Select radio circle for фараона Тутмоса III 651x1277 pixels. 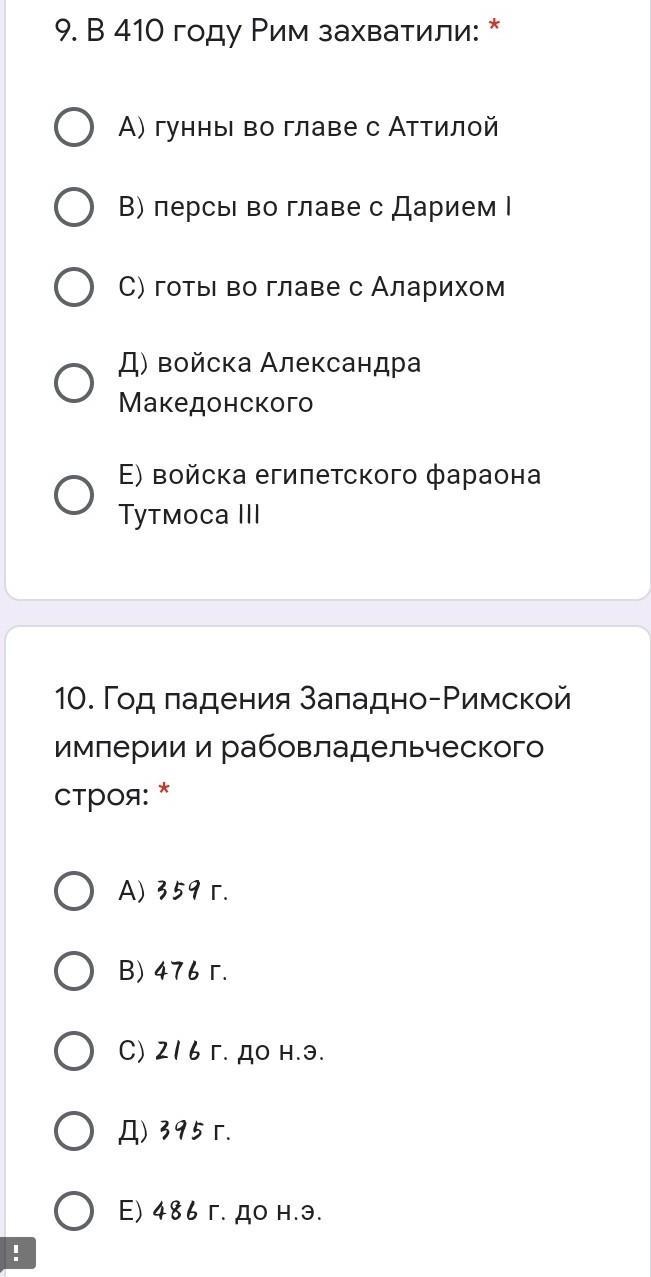[73, 494]
